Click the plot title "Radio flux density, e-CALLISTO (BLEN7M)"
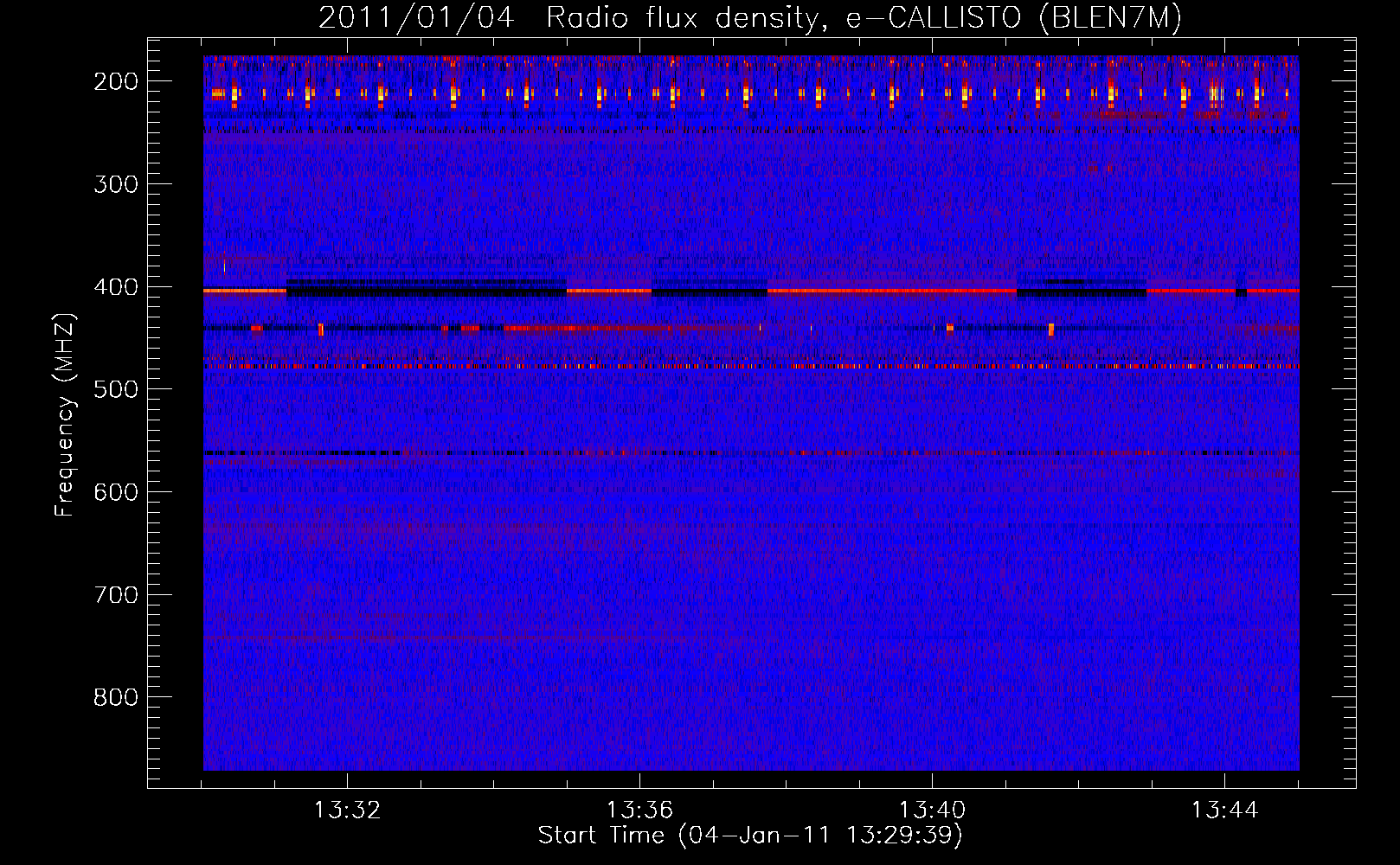 pyautogui.click(x=864, y=18)
